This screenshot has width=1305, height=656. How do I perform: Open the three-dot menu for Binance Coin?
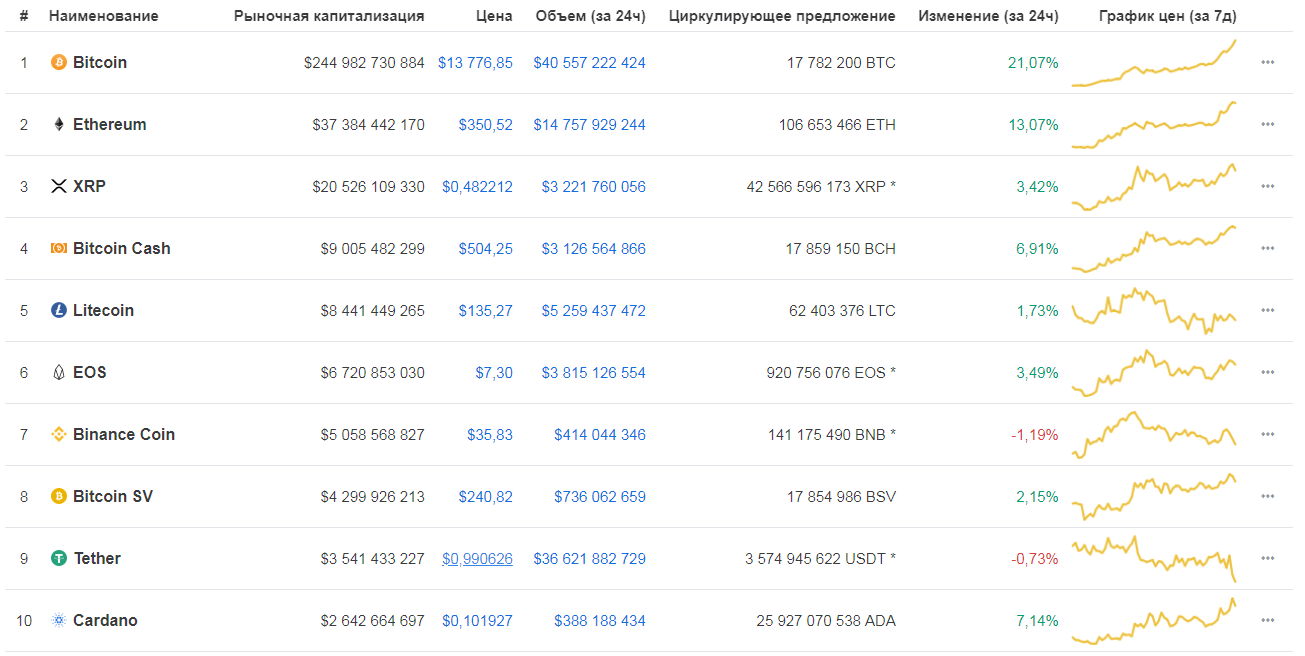click(1268, 434)
